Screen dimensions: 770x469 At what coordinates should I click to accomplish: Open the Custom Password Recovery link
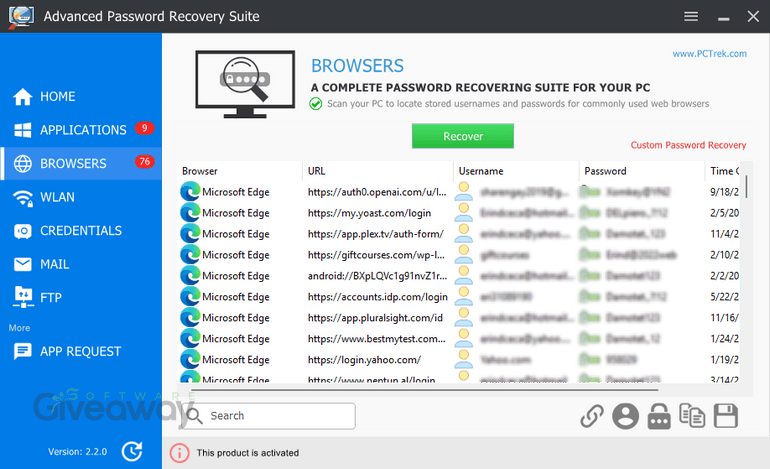click(688, 145)
